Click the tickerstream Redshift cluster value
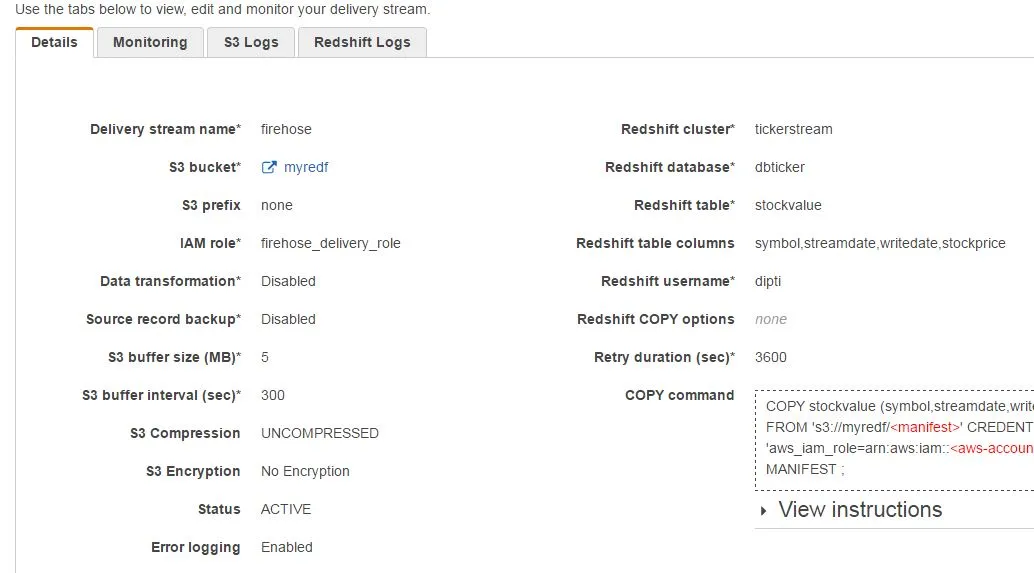The height and width of the screenshot is (573, 1034). tap(793, 129)
